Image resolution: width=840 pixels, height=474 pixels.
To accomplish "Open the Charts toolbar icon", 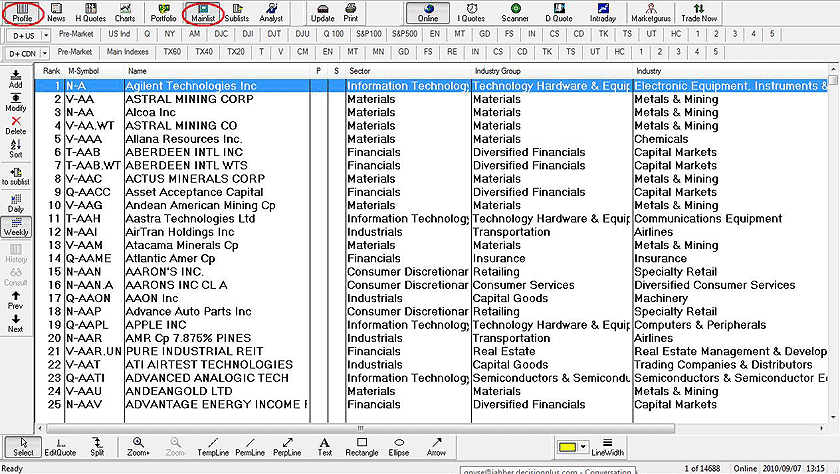I will point(125,12).
